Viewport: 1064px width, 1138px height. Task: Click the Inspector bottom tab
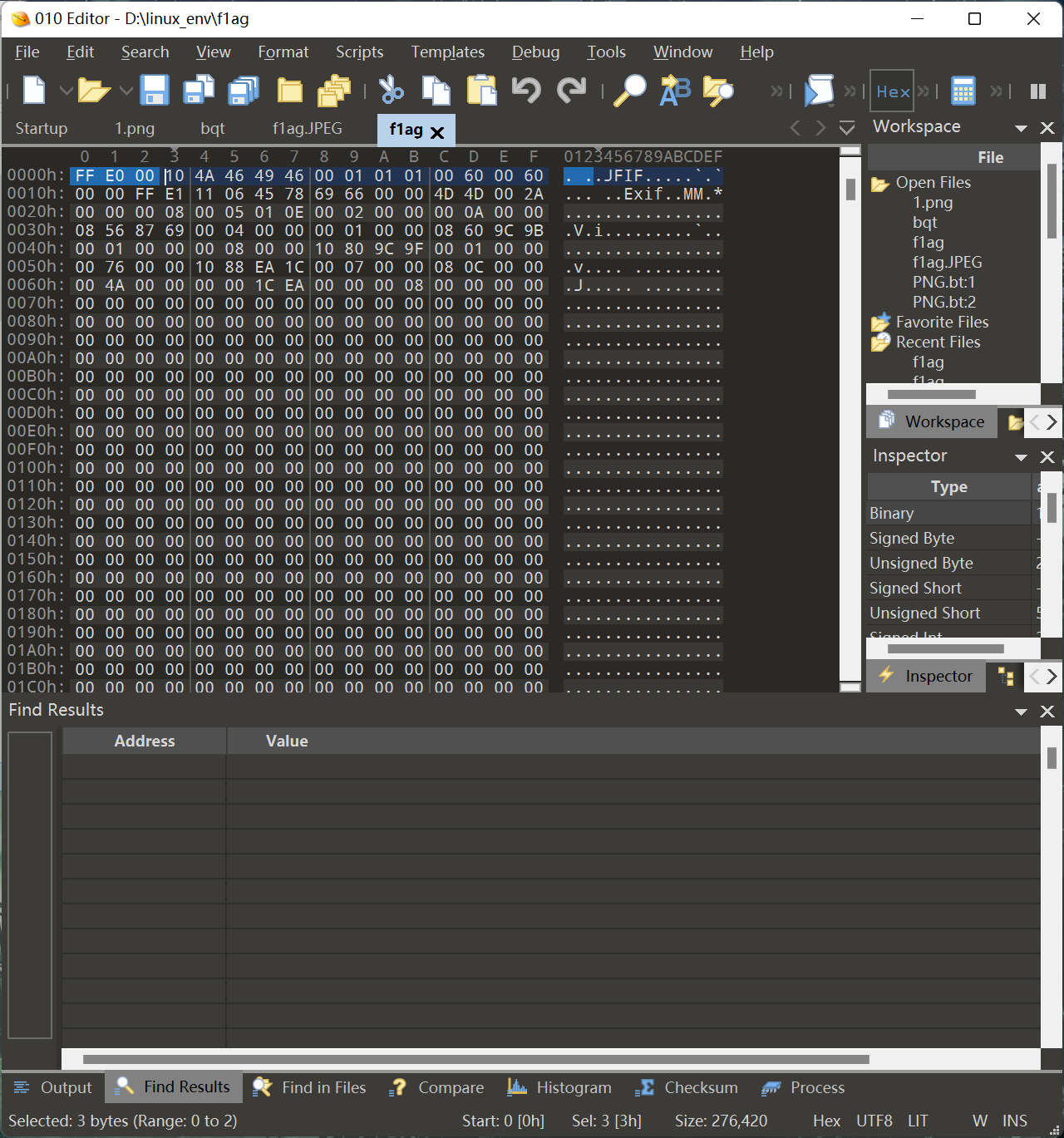[x=926, y=676]
